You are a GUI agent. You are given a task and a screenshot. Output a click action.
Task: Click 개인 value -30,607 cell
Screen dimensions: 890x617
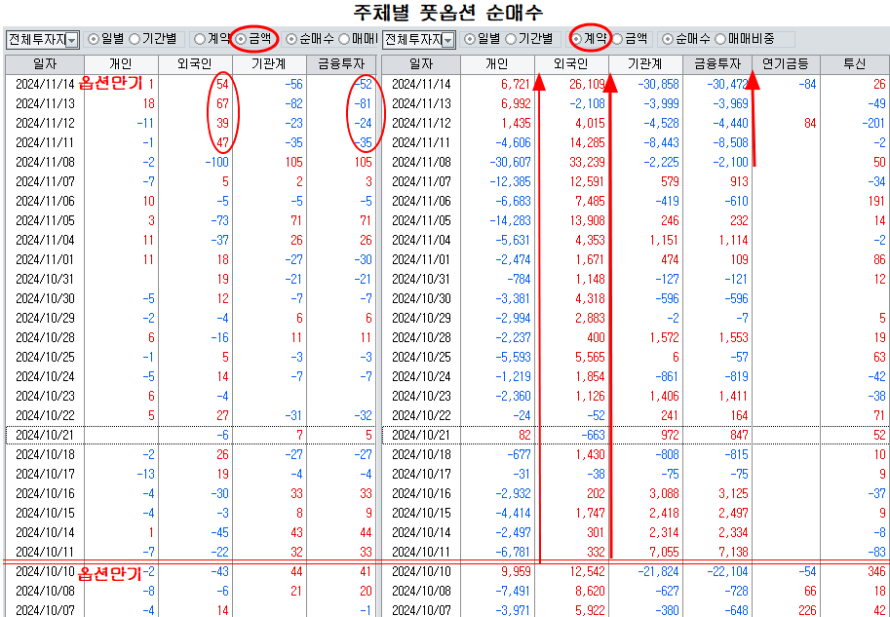(509, 162)
